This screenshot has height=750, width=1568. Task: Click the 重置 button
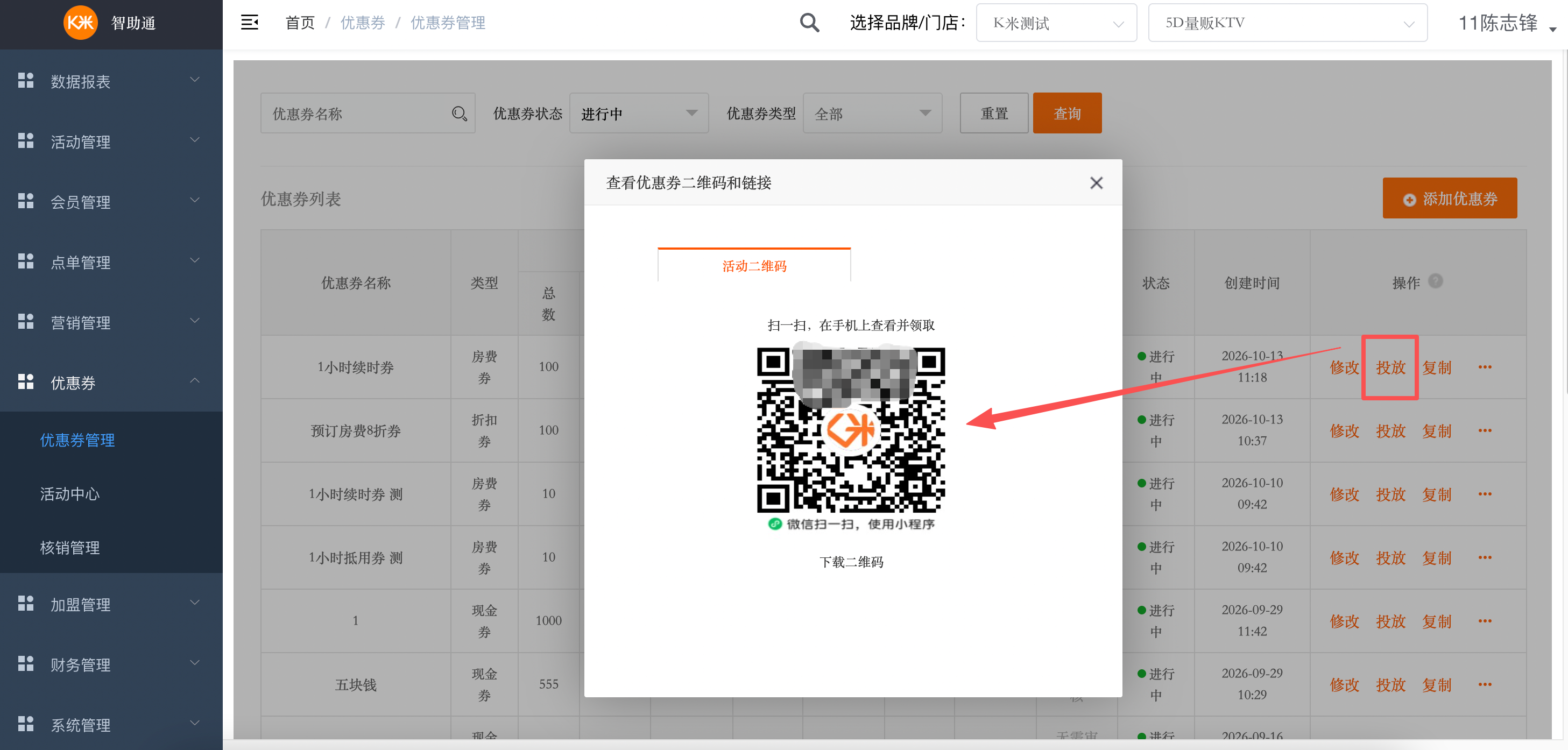point(994,113)
